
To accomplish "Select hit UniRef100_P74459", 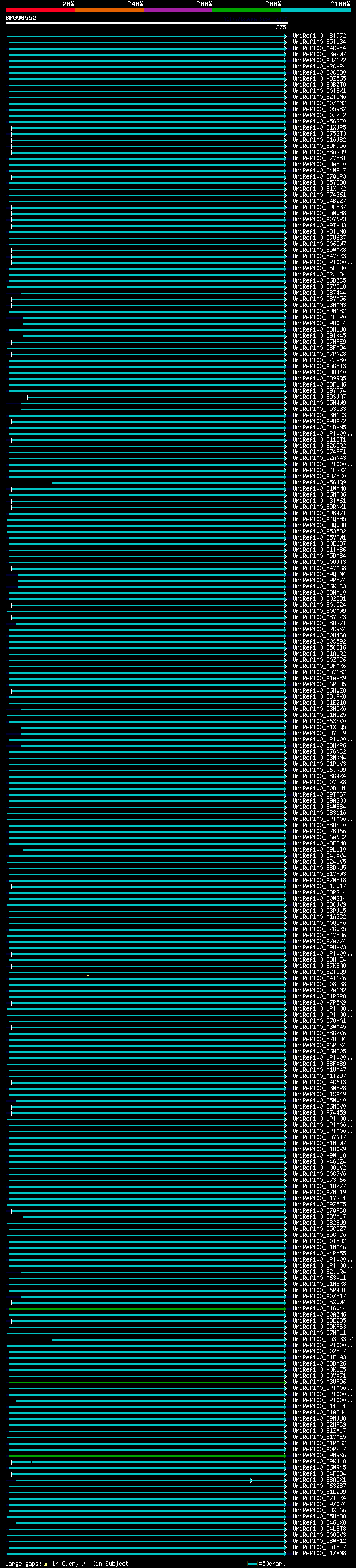I will [x=319, y=1112].
